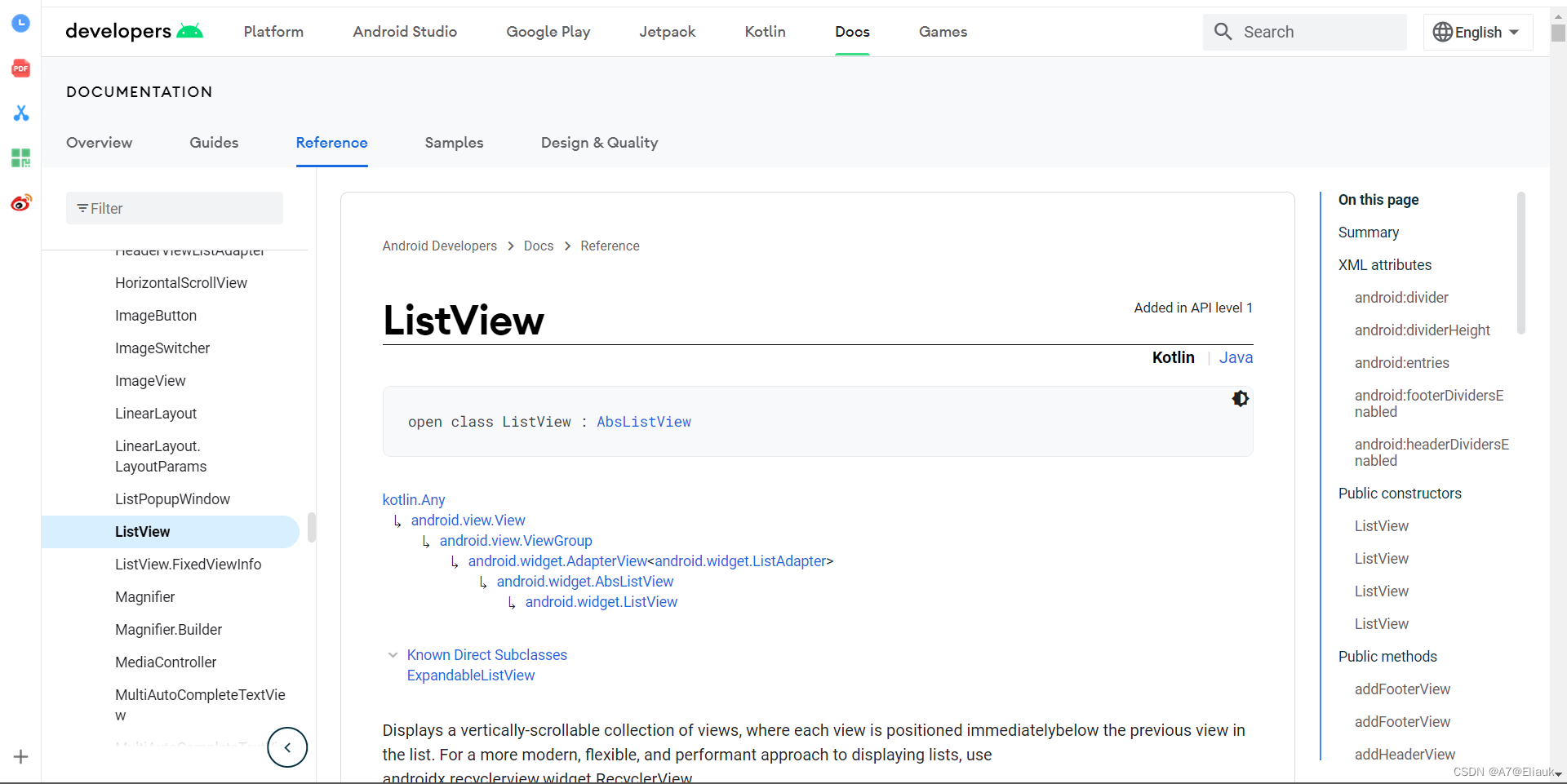The image size is (1567, 784).
Task: Click the Search input box
Action: (1304, 32)
